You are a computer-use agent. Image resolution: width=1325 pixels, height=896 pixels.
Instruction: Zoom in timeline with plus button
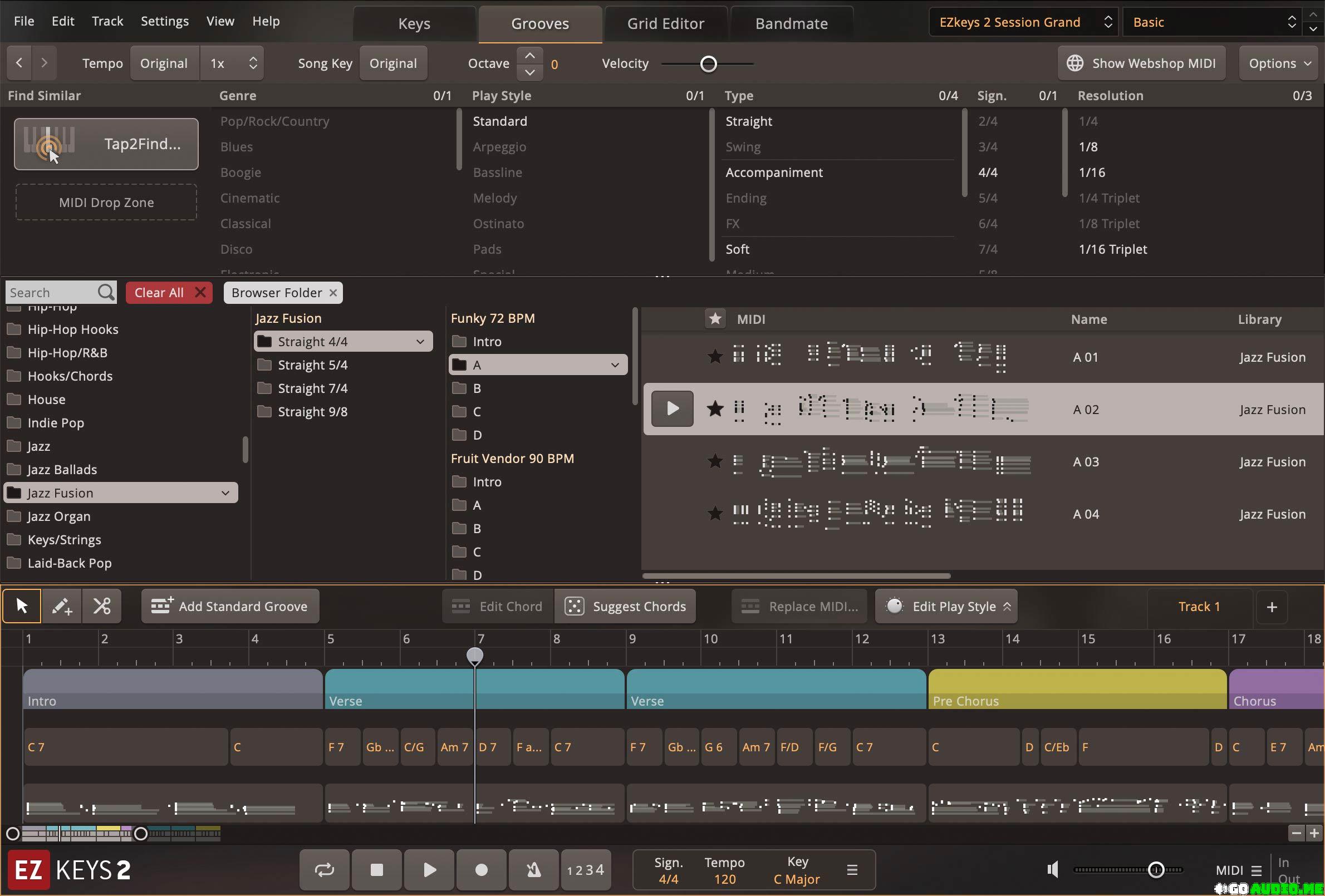pyautogui.click(x=1314, y=833)
